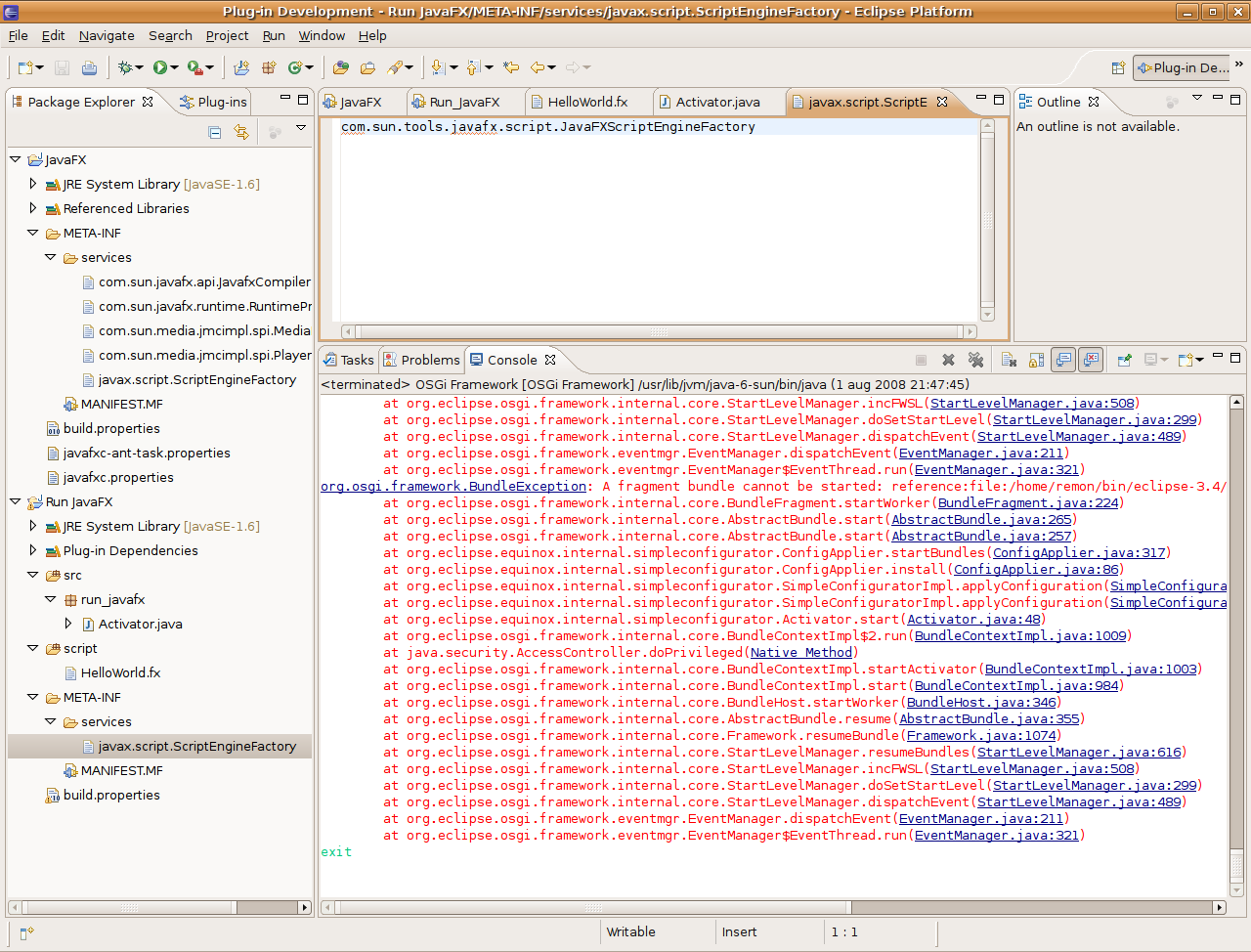Click Collapse All in Package Explorer
Image resolution: width=1251 pixels, height=952 pixels.
pyautogui.click(x=215, y=132)
